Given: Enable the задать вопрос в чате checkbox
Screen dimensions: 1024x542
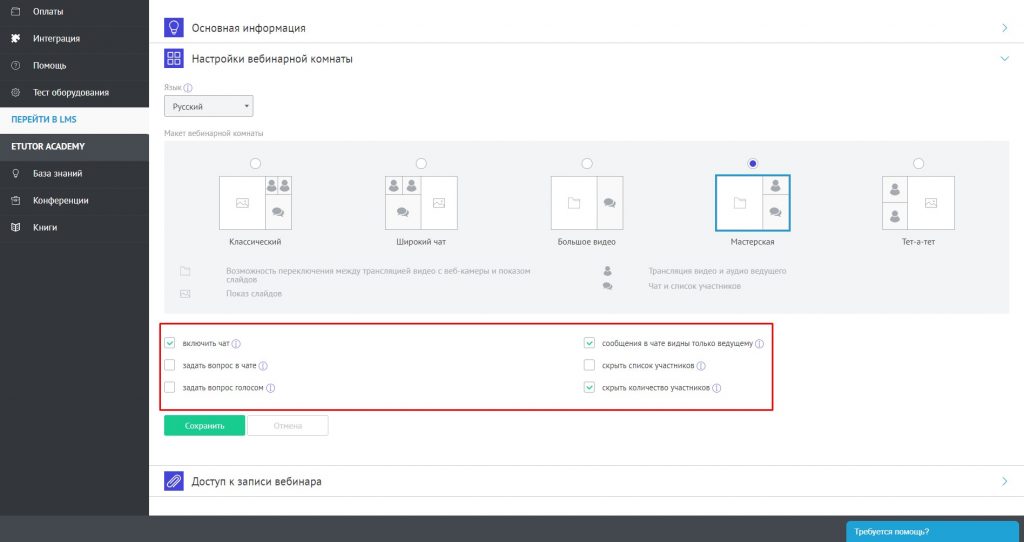Looking at the screenshot, I should [x=170, y=366].
